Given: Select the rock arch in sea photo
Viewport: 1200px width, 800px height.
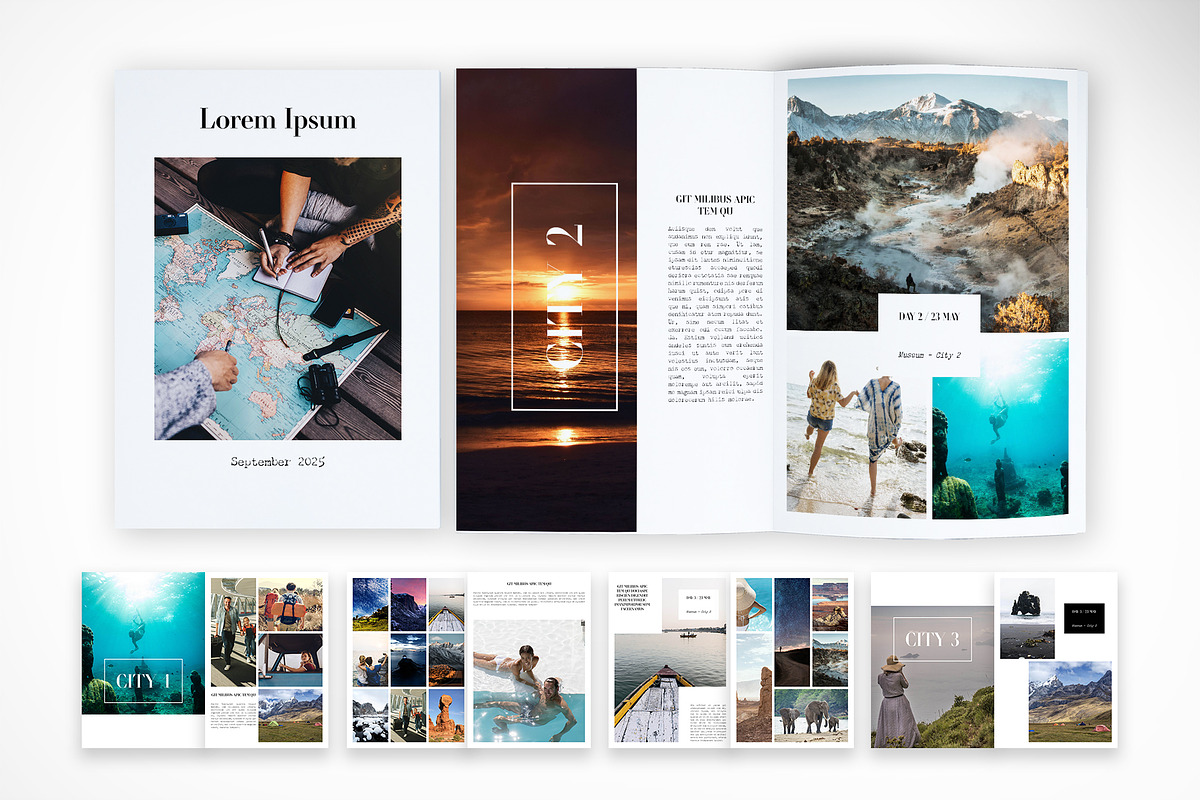Looking at the screenshot, I should (1027, 618).
